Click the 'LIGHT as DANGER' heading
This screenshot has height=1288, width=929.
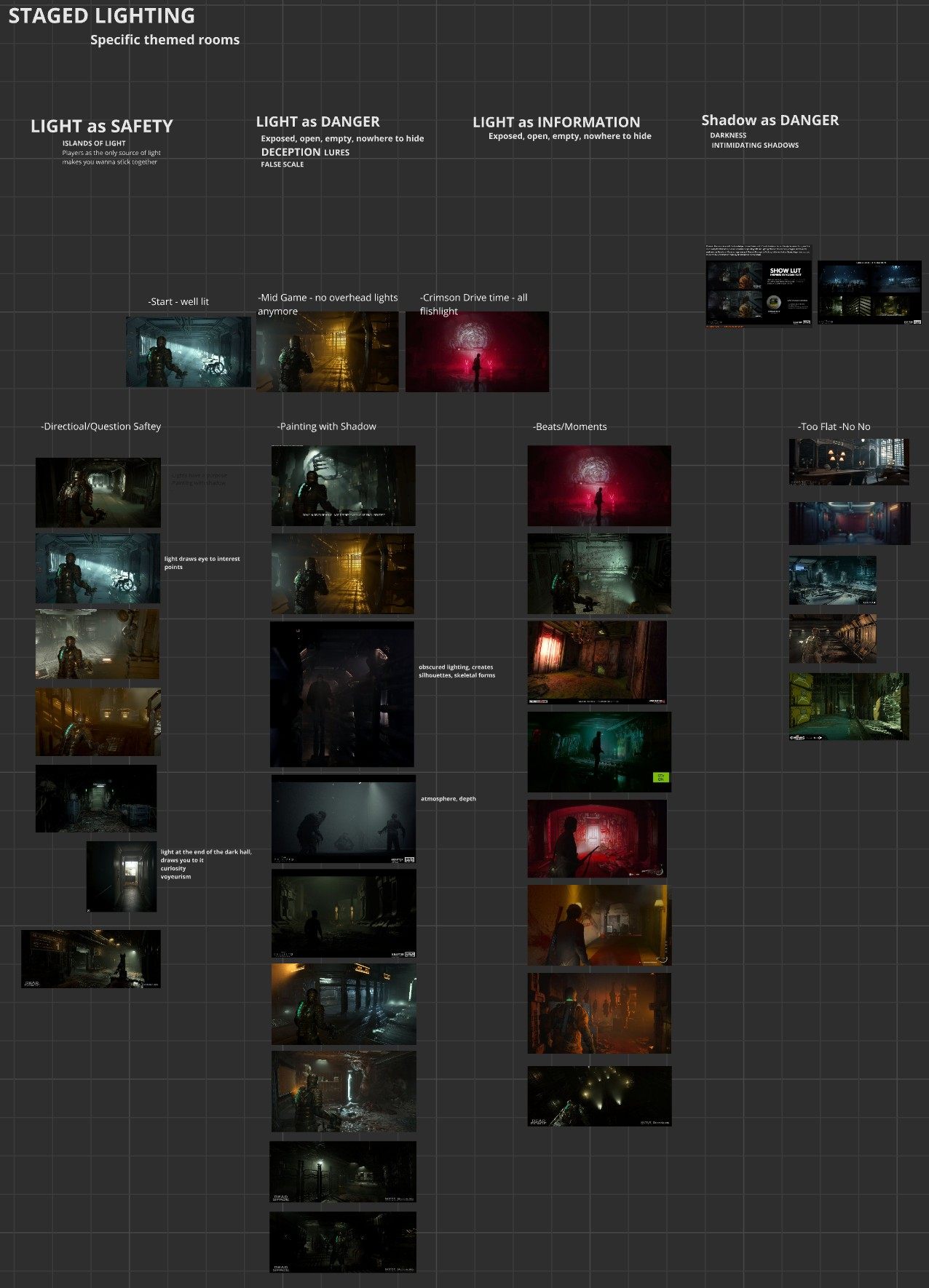coord(317,122)
